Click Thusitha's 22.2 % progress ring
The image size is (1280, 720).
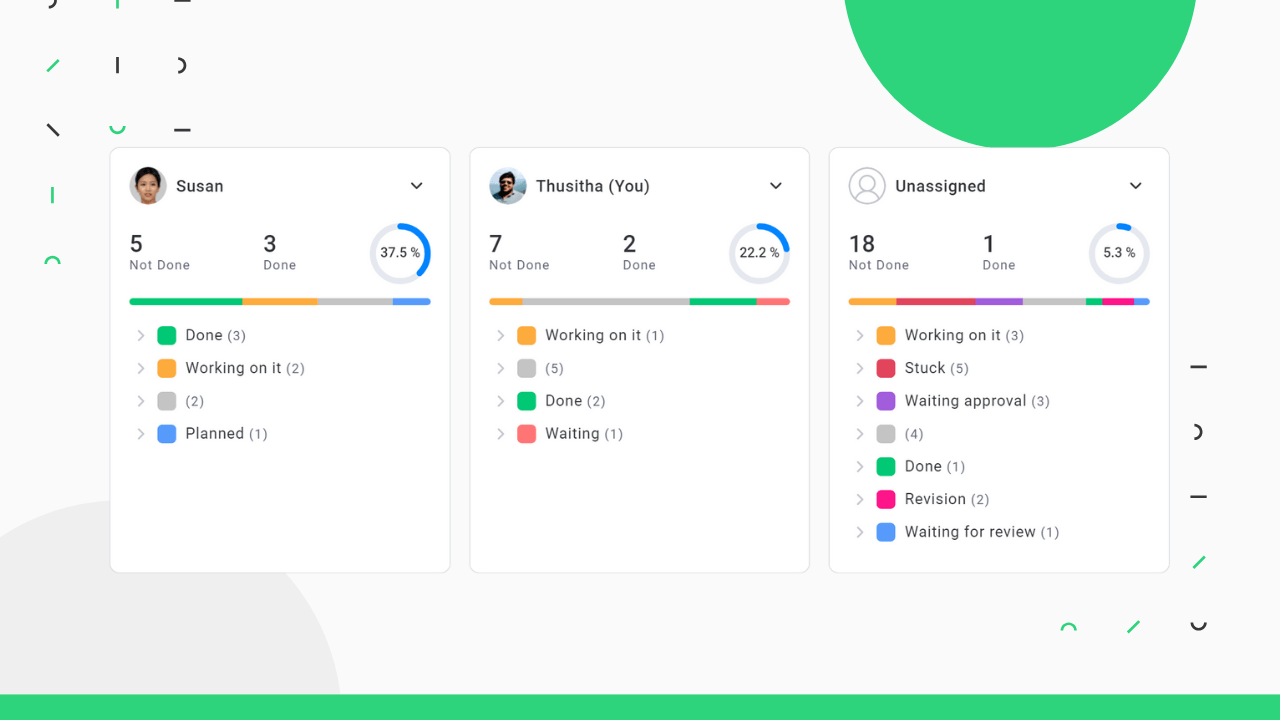point(759,253)
